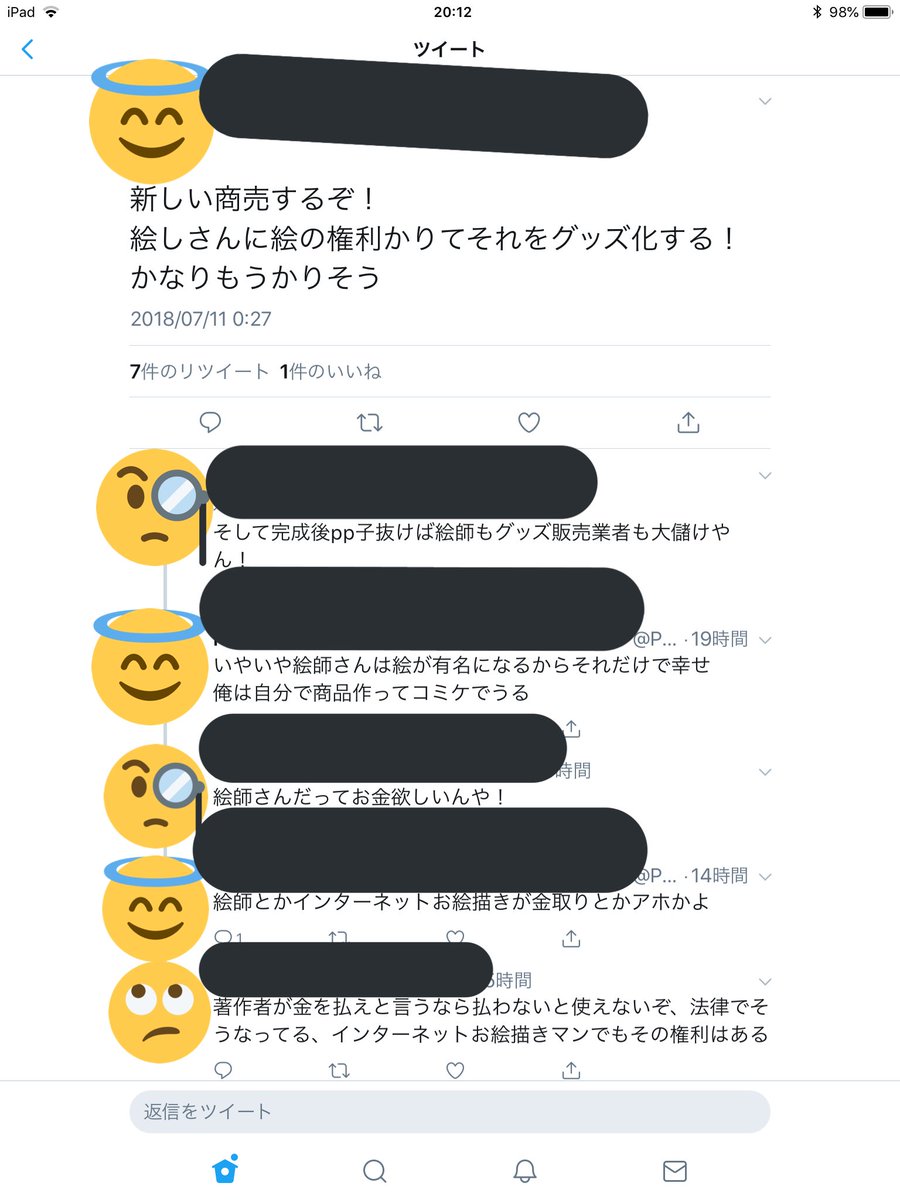The width and height of the screenshot is (900, 1200).
Task: View the 1件のいいね list
Action: tap(330, 371)
